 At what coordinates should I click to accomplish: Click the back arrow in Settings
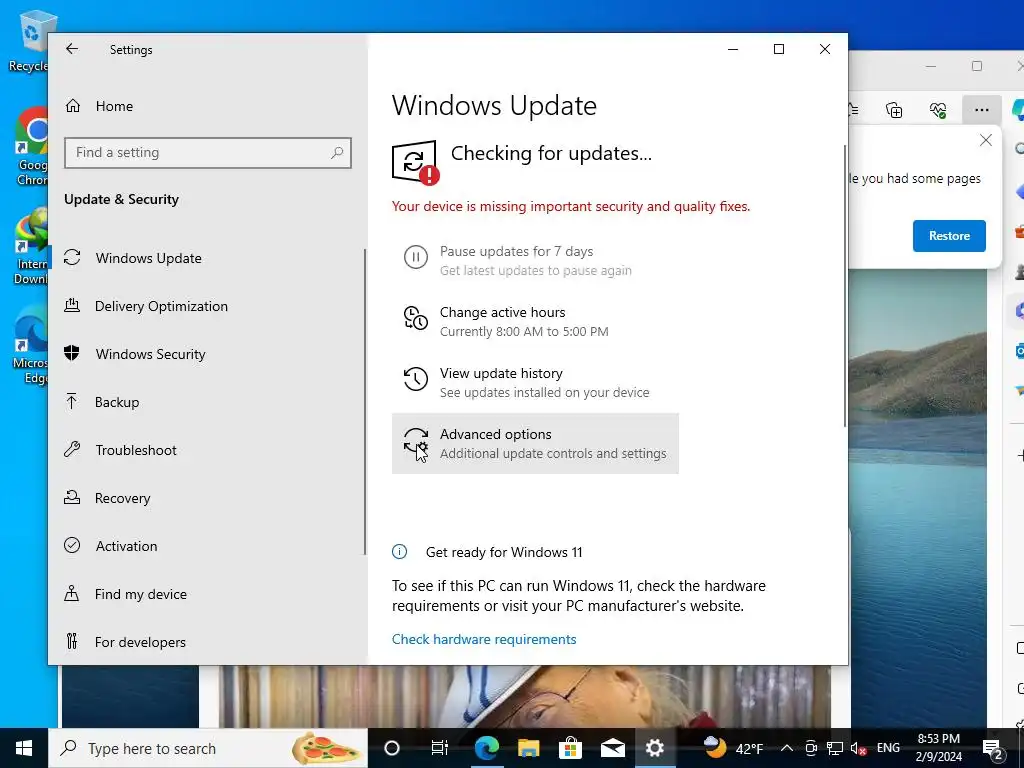click(x=72, y=49)
